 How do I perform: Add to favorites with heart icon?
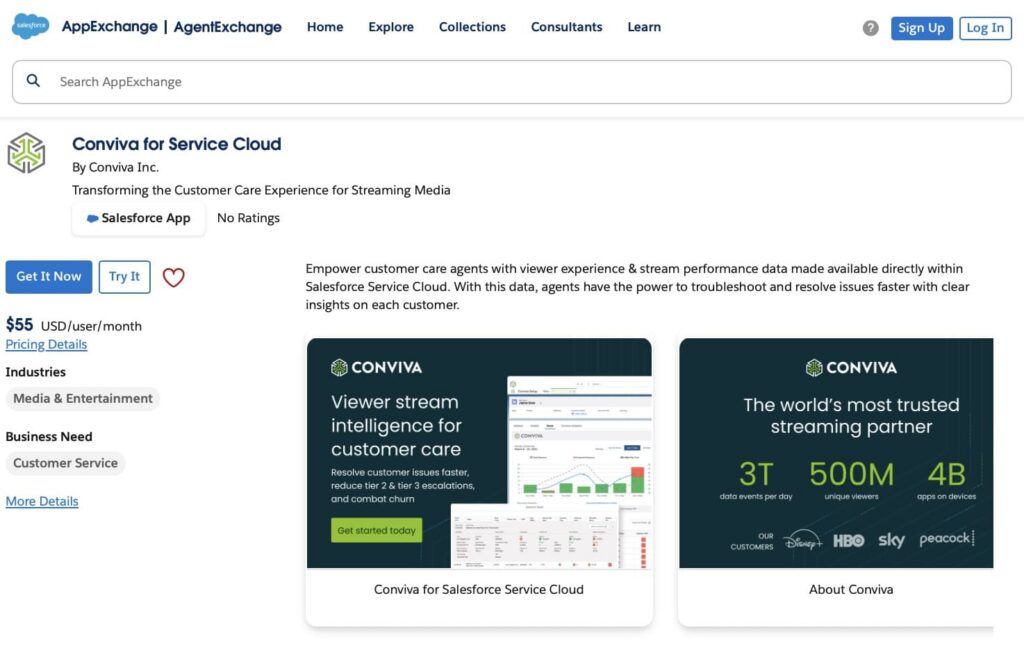(x=173, y=277)
